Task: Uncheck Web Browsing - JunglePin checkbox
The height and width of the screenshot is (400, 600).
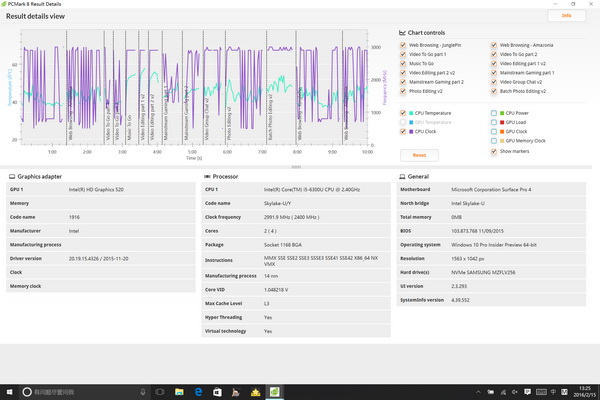Action: 403,45
